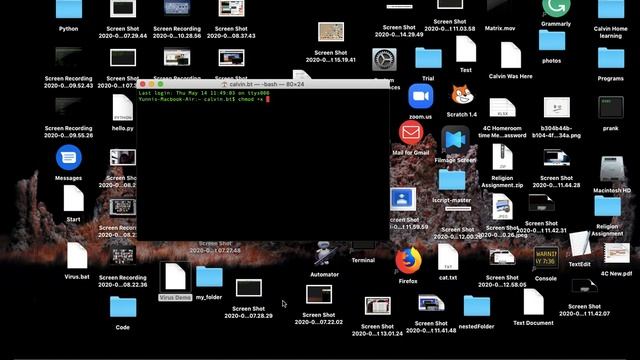Viewport: 640px width, 360px height.
Task: Select Screen Recording 09.52.43 thumbnail
Action: (x=69, y=58)
